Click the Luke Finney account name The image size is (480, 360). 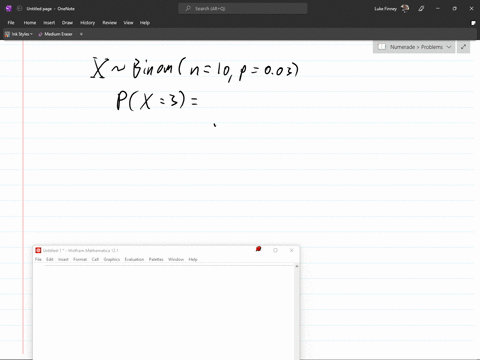pos(385,9)
